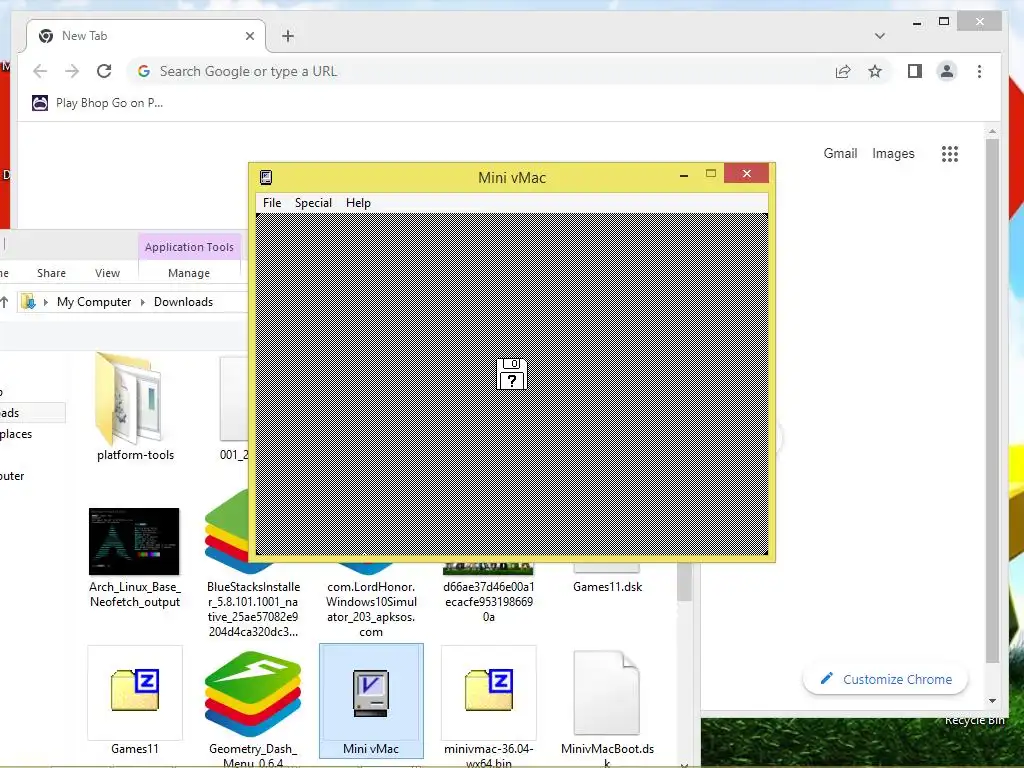Close the New Tab tab

pos(249,36)
